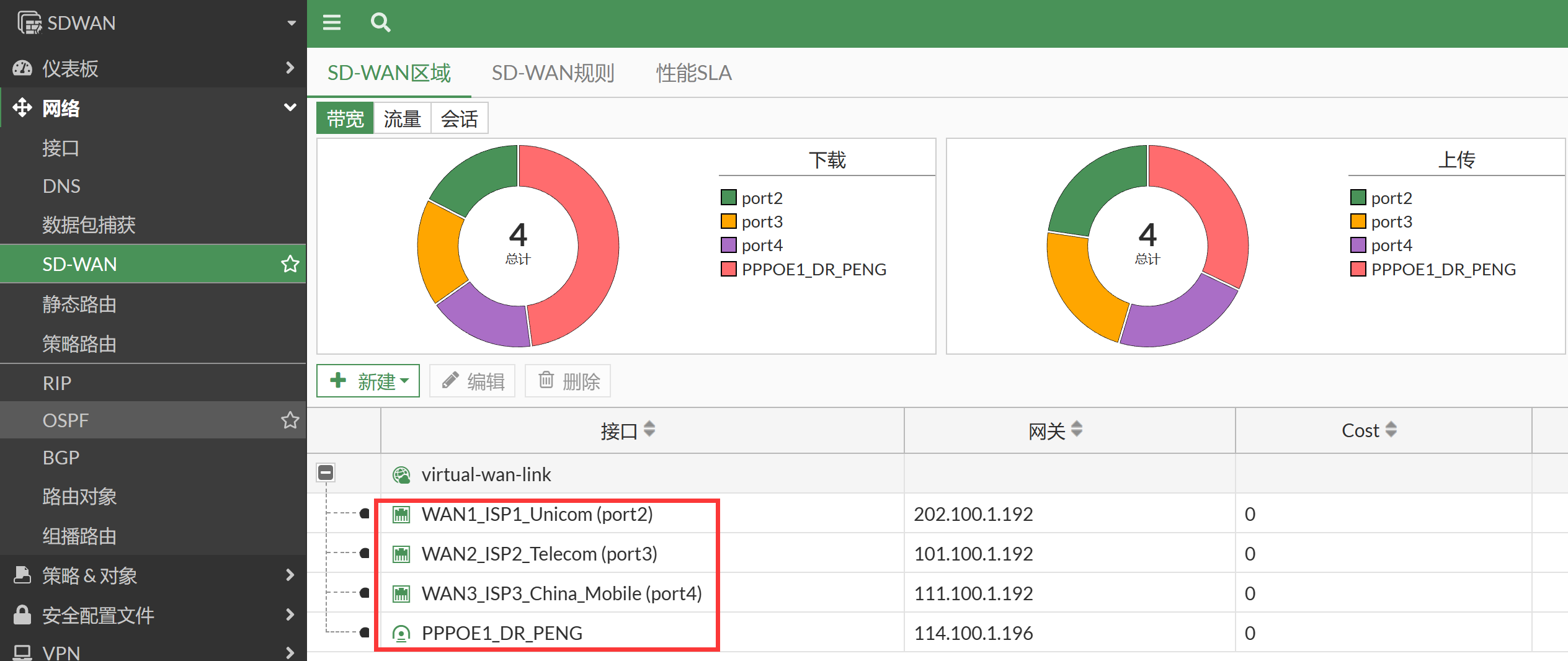The height and width of the screenshot is (661, 1568).
Task: Open the 新建 dropdown button
Action: [x=368, y=381]
